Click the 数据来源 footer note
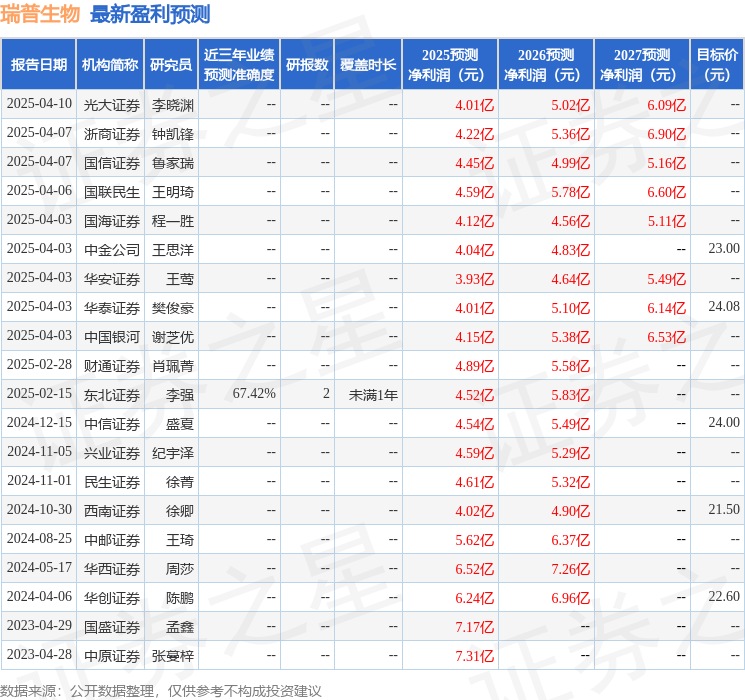The height and width of the screenshot is (700, 745). [x=161, y=690]
